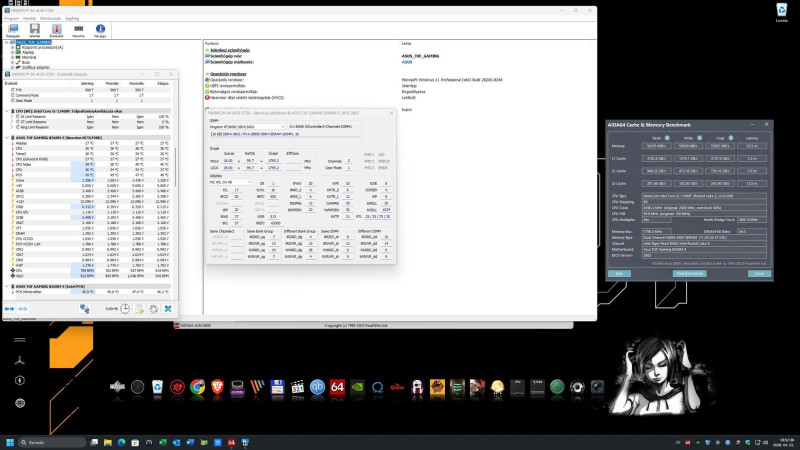Click the collapse-columns arrows icon in sensor window
Image resolution: width=800 pixels, height=450 pixels.
(x=23, y=309)
